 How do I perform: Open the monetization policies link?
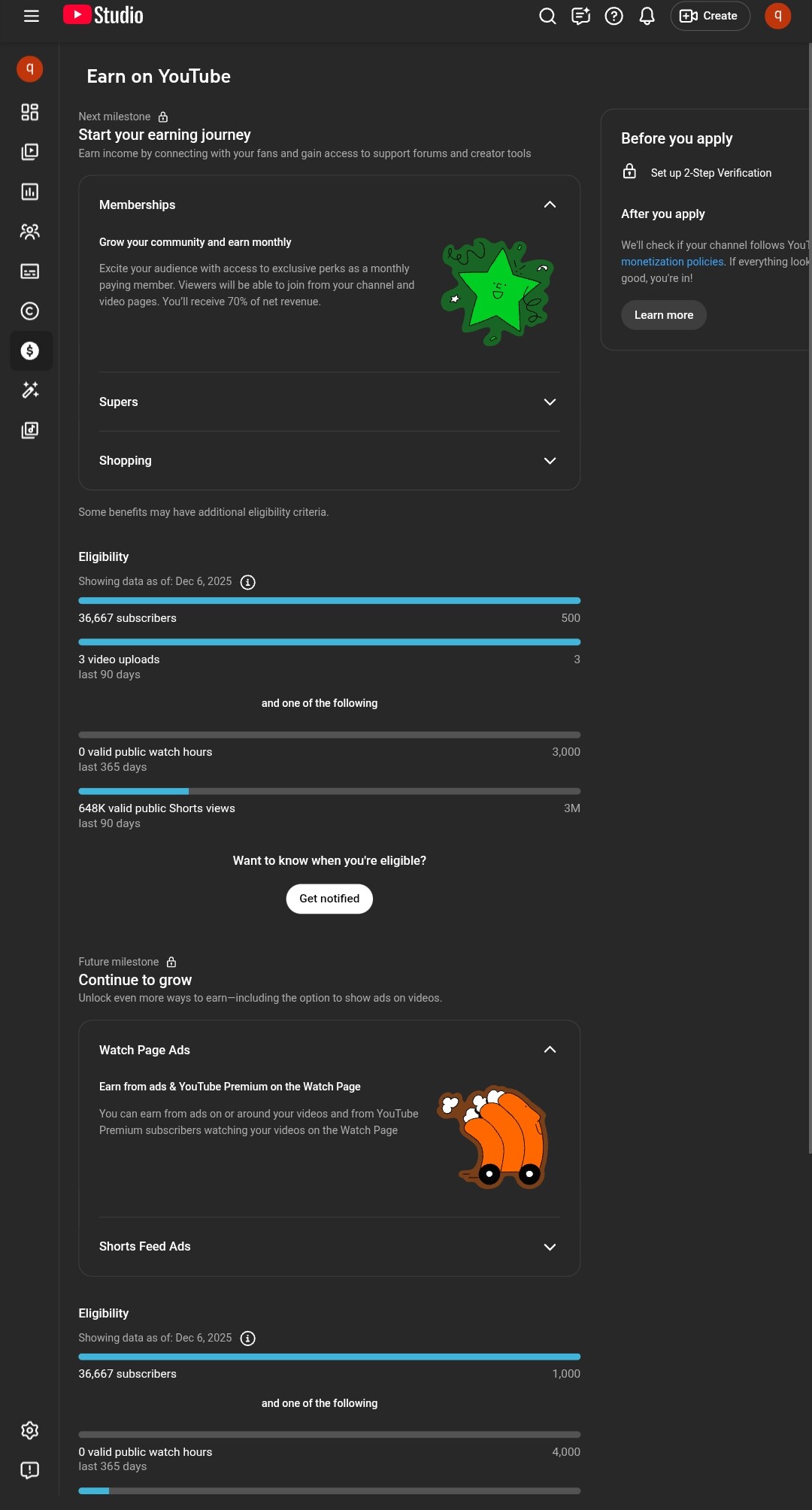coord(672,262)
